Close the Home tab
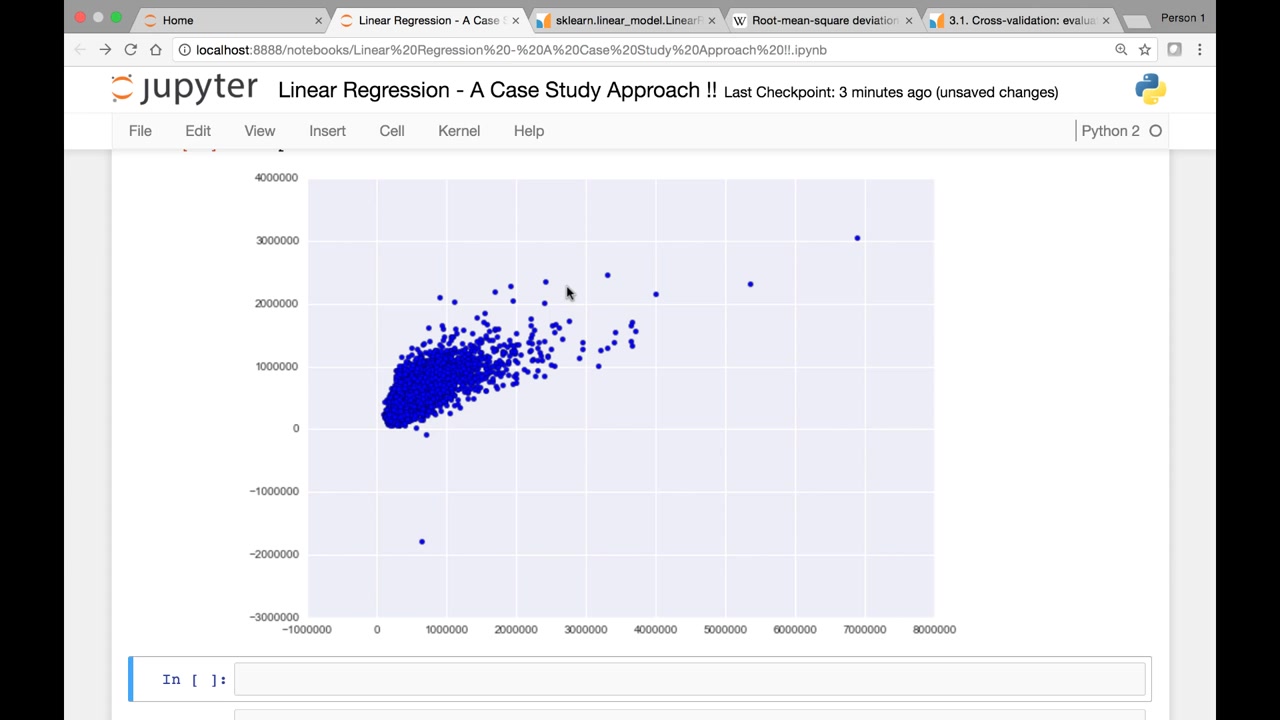This screenshot has height=720, width=1280. point(319,20)
